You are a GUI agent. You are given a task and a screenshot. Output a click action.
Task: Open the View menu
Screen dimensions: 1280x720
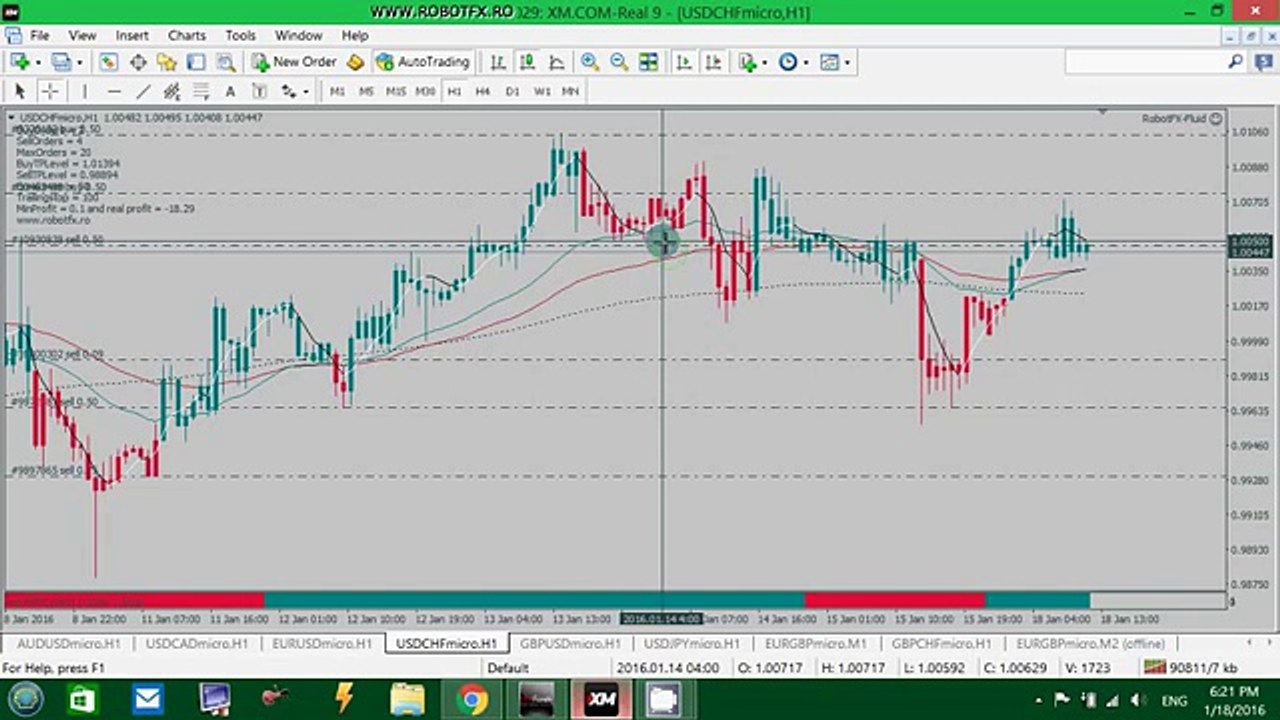[x=82, y=35]
